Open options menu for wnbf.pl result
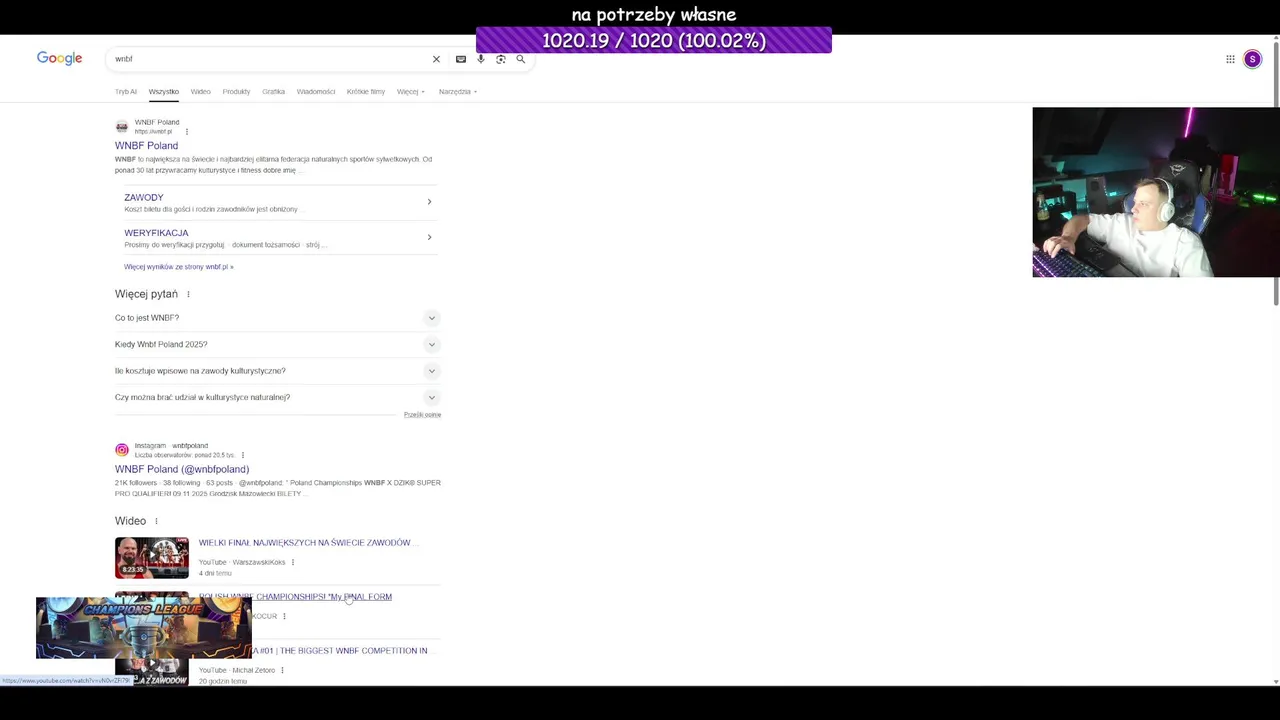Viewport: 1280px width, 720px height. click(x=186, y=131)
